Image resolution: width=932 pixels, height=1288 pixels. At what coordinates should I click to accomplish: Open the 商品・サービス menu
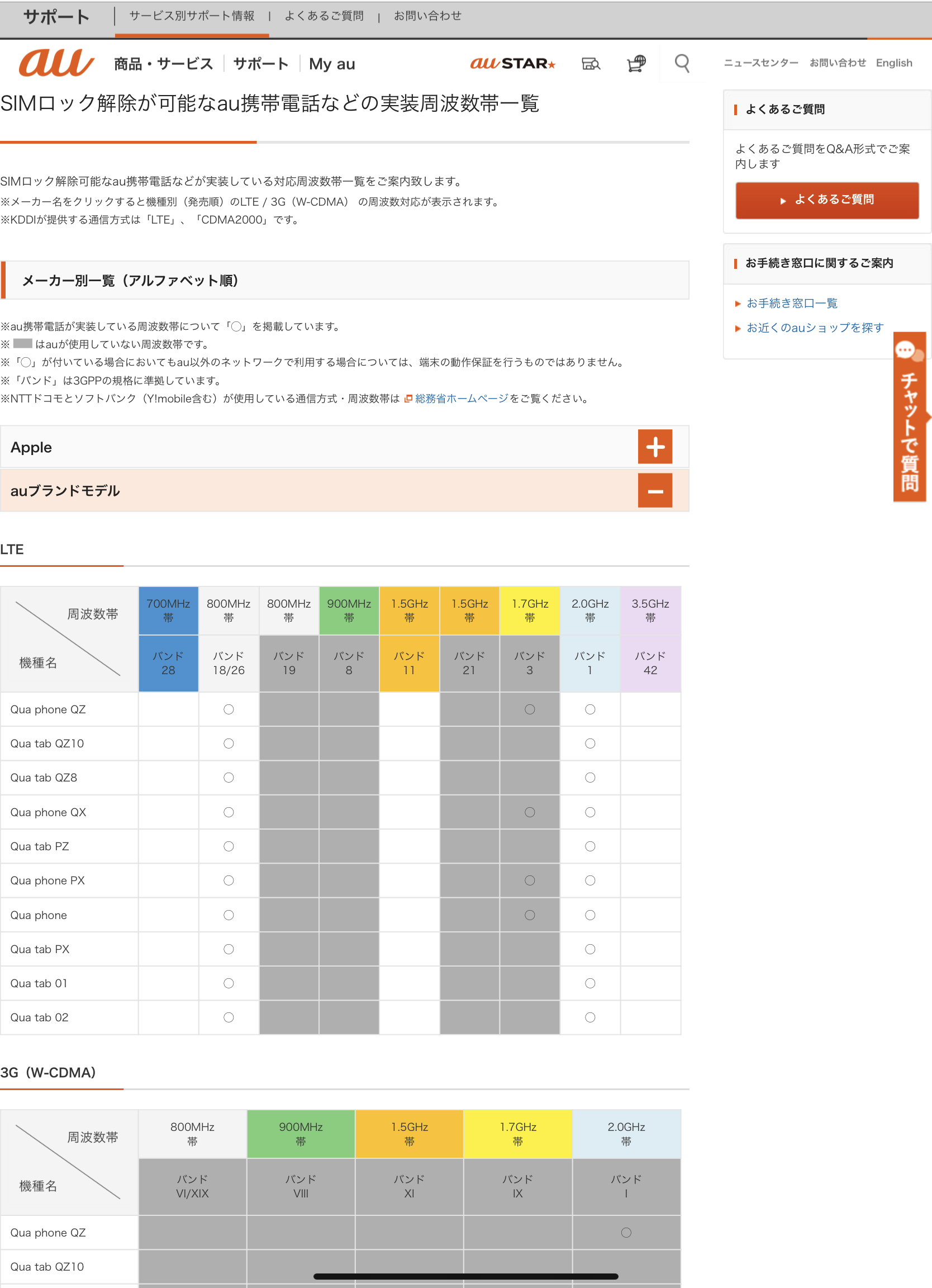(x=164, y=64)
